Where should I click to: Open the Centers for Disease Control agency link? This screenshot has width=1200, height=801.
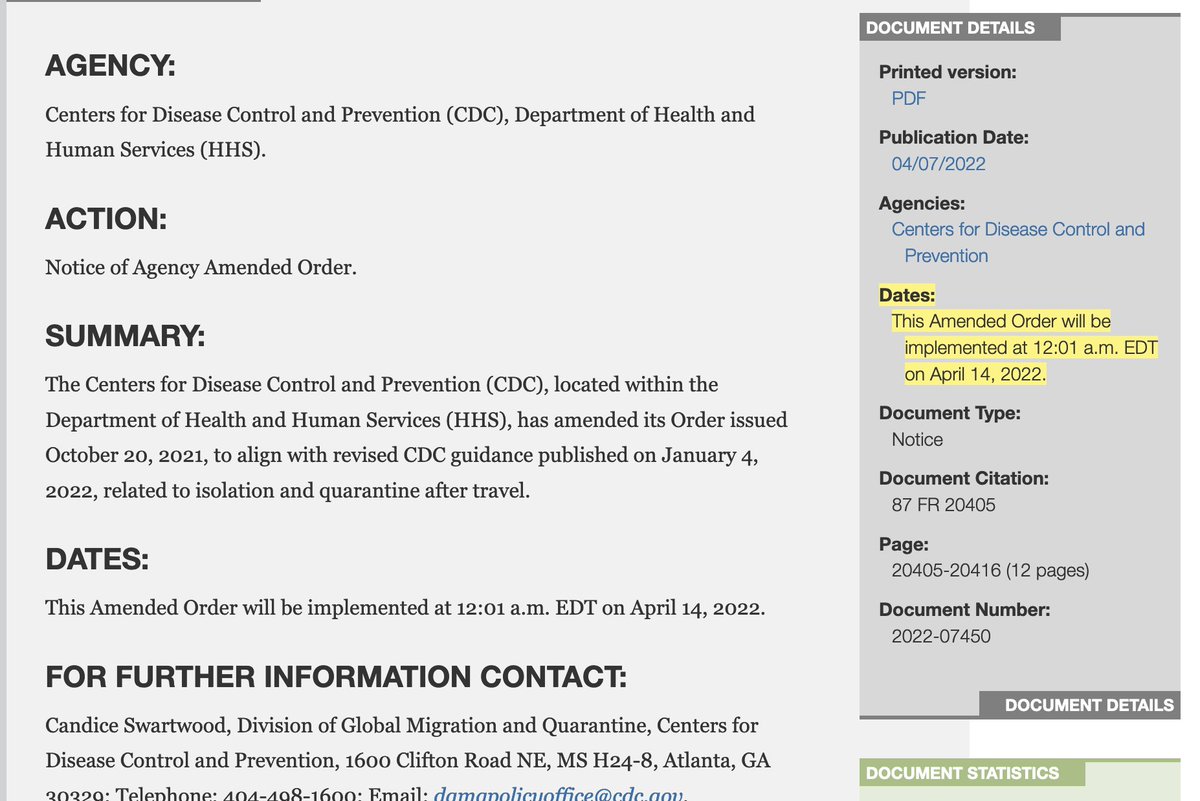[x=1018, y=242]
